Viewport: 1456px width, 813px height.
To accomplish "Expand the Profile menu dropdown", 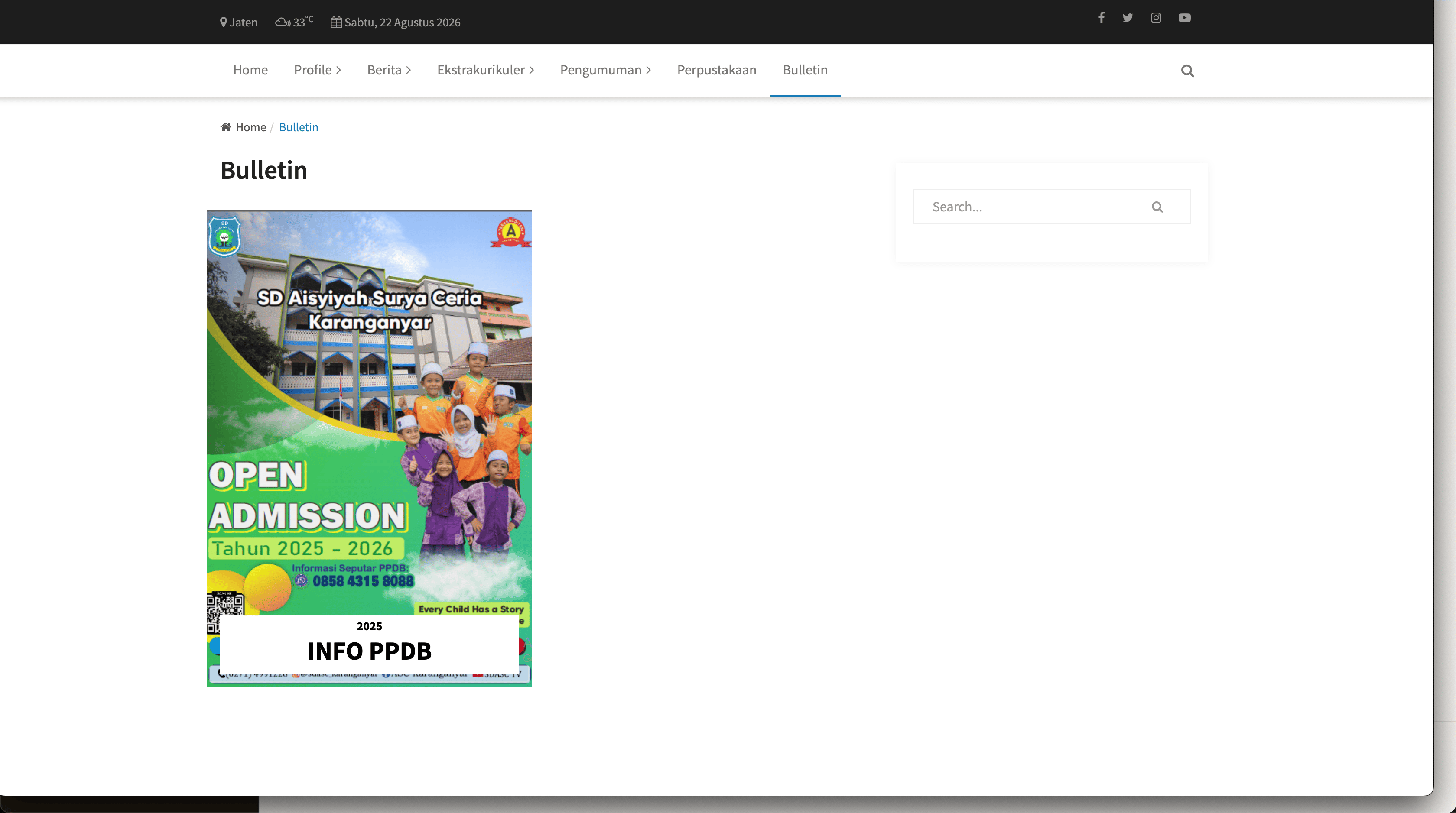I will click(317, 69).
